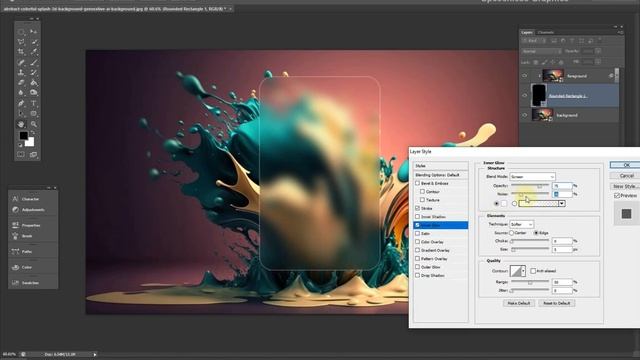The image size is (640, 360).
Task: Click OK in Layer Style dialog
Action: (x=625, y=165)
